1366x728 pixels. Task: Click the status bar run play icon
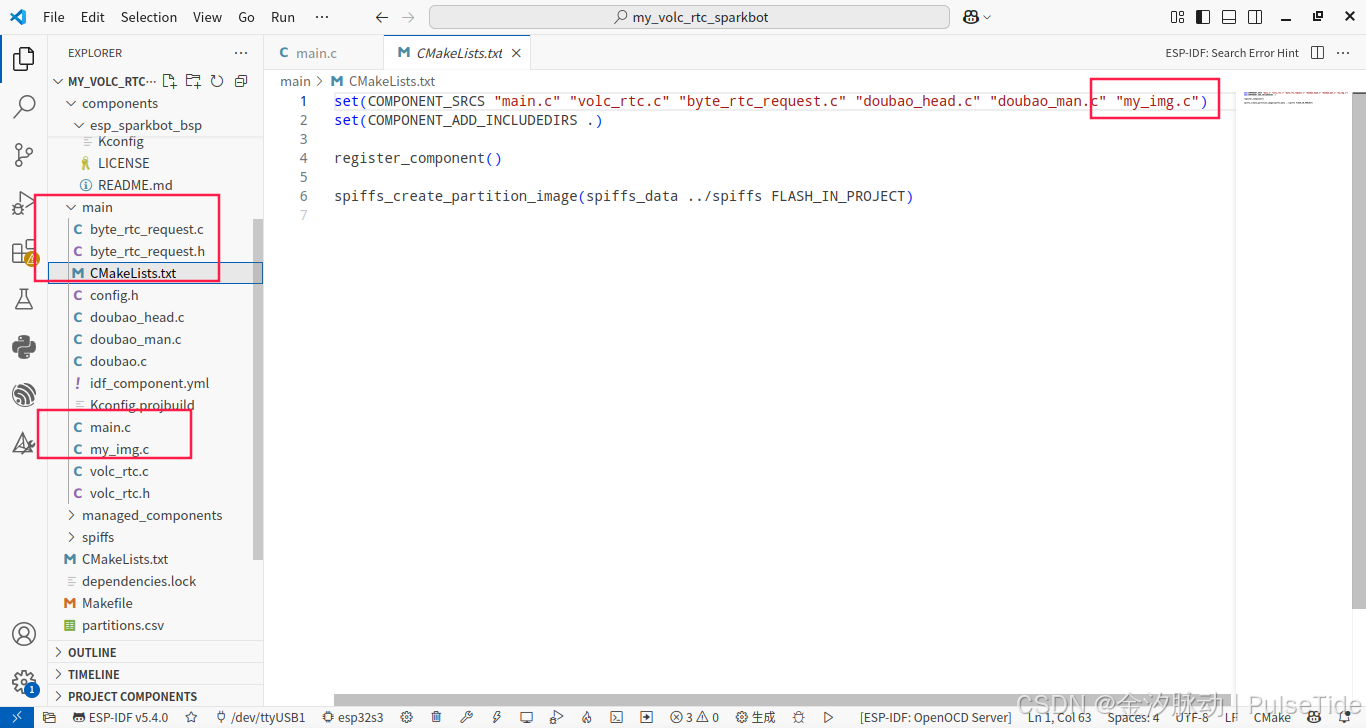pos(828,717)
